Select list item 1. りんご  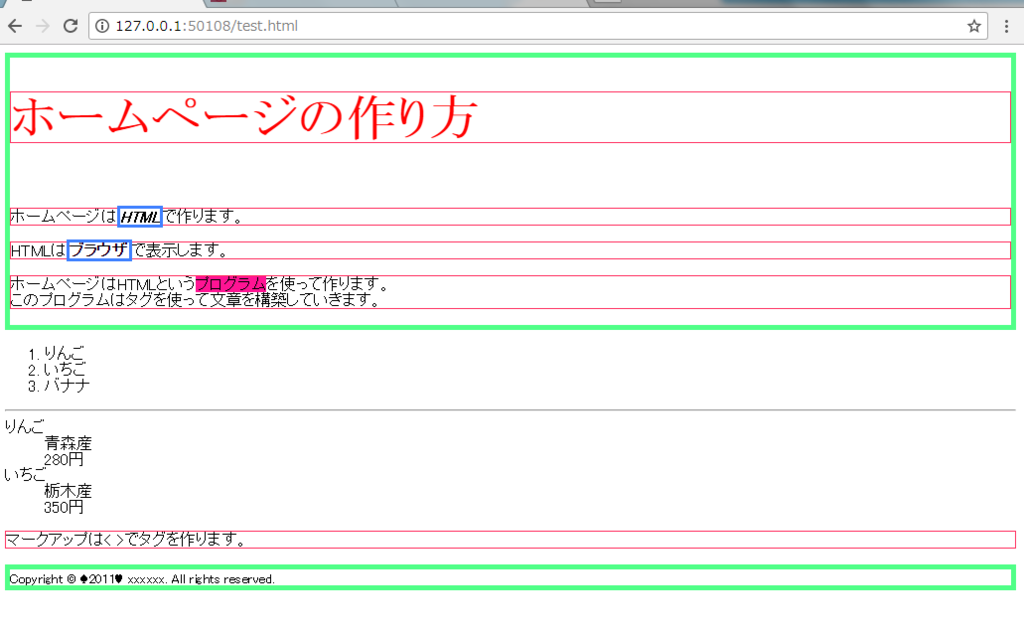(x=57, y=353)
